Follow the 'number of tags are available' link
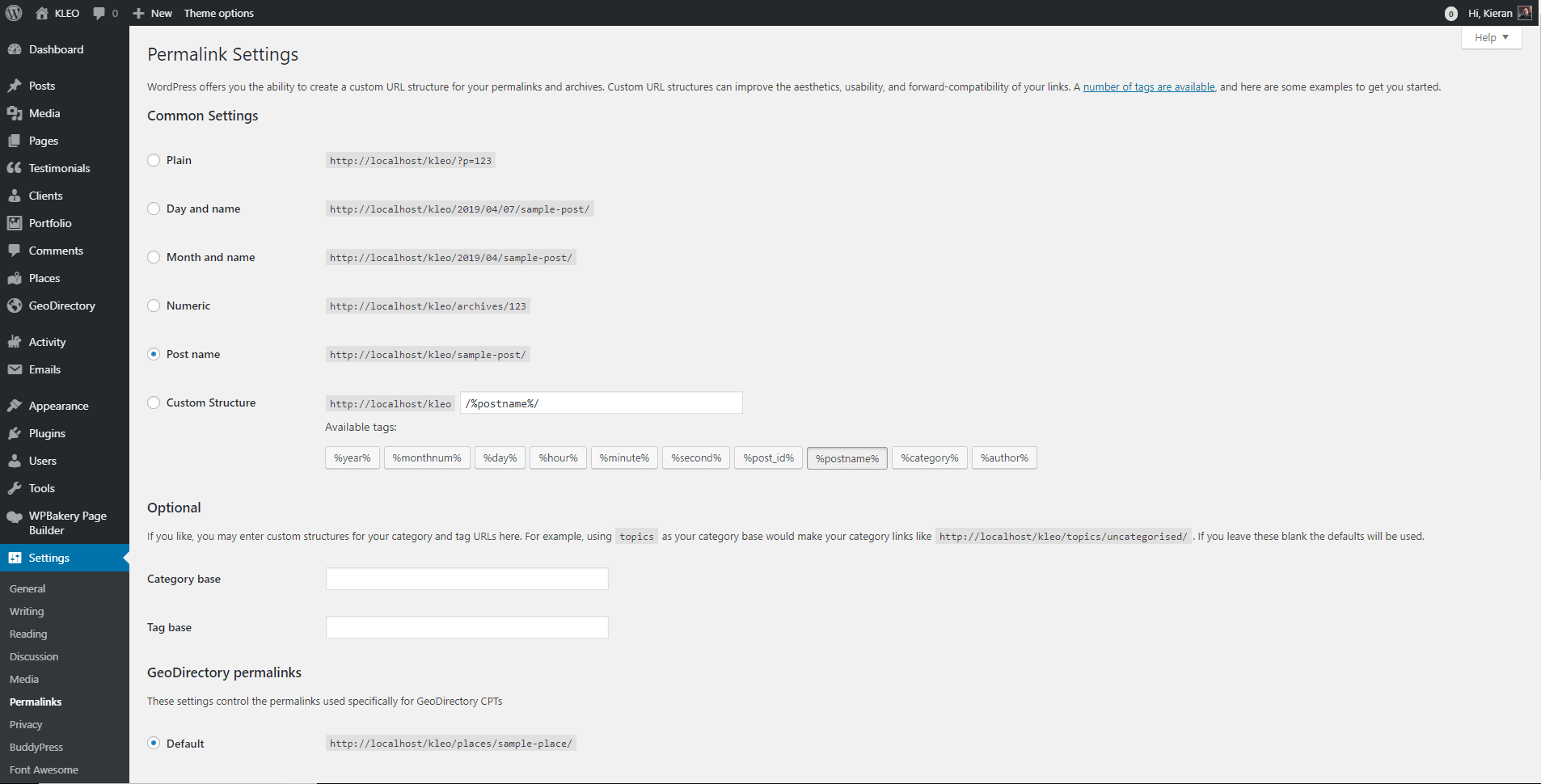The width and height of the screenshot is (1541, 784). [1148, 87]
